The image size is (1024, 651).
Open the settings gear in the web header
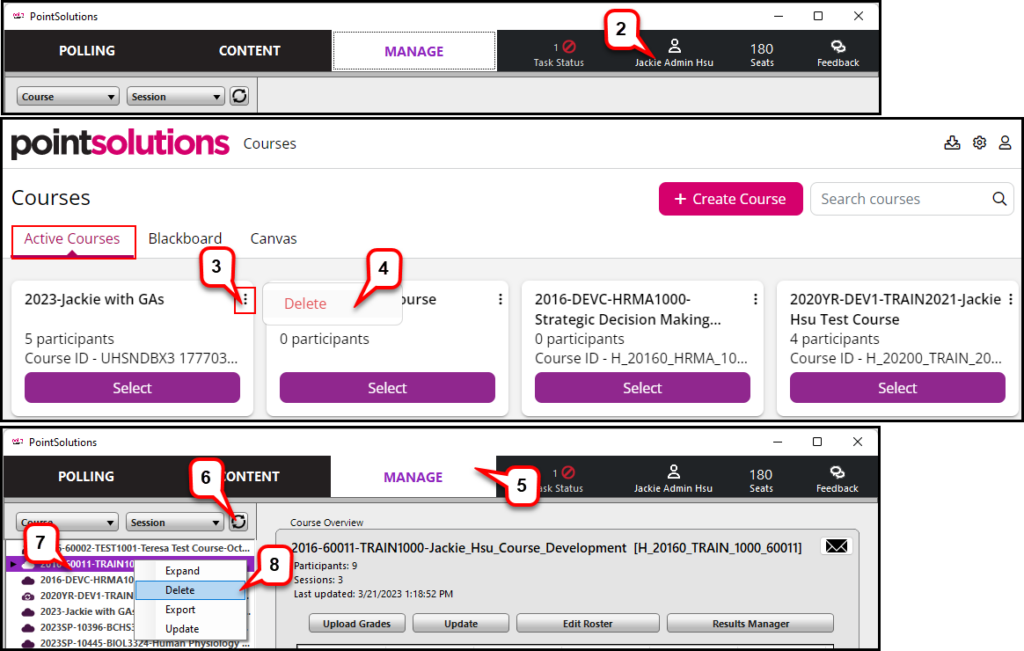pos(979,143)
